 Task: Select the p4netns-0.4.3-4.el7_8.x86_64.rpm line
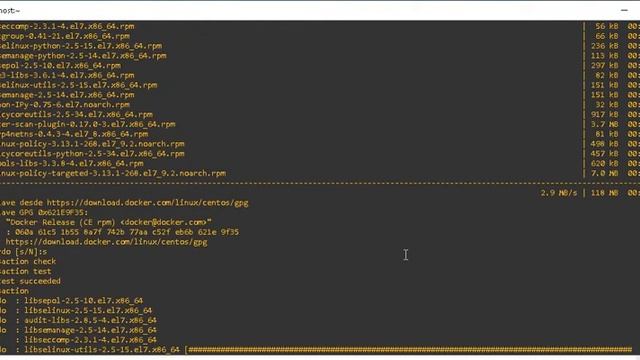point(74,134)
